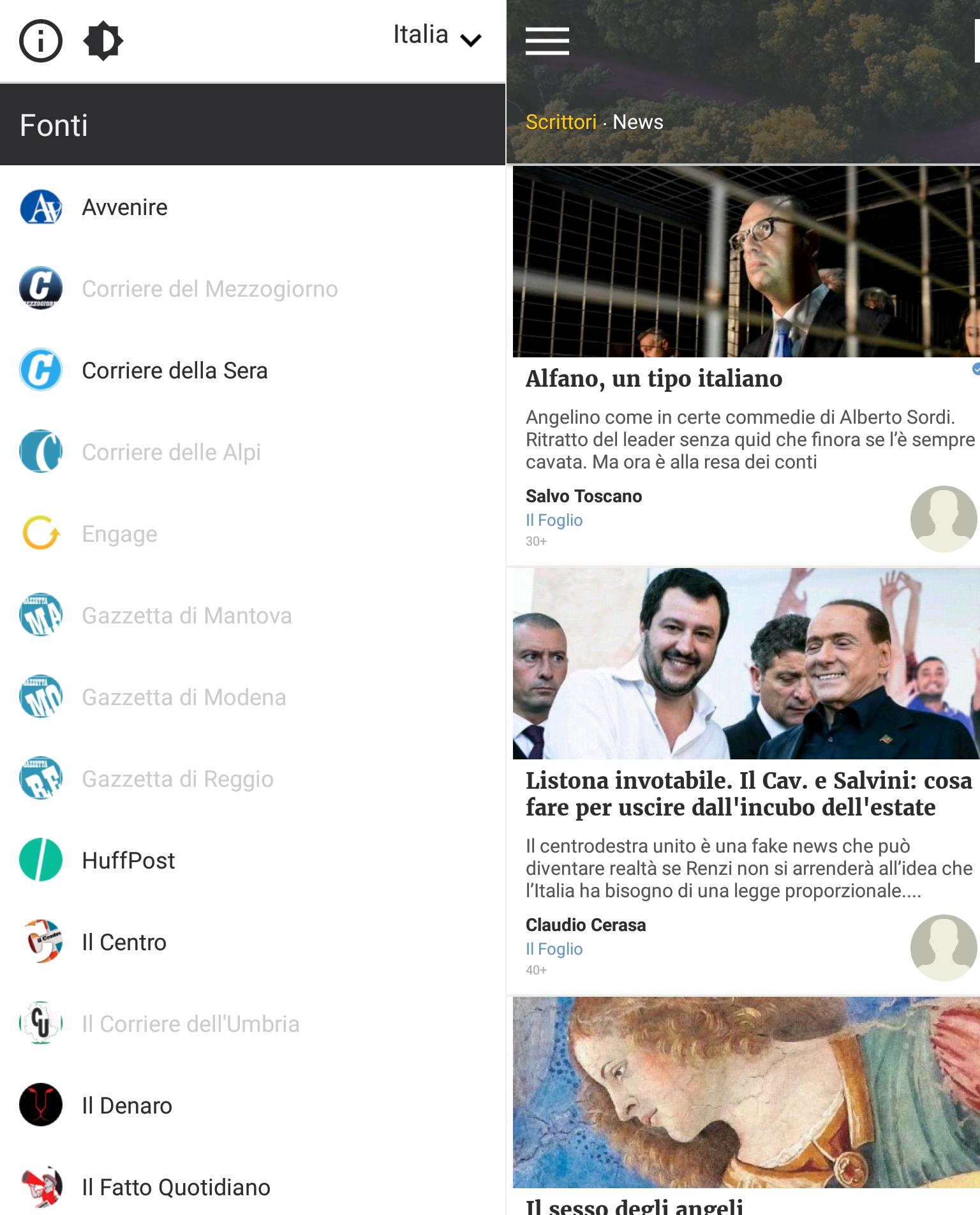Viewport: 980px width, 1215px height.
Task: Click the HuffPost logo icon
Action: tap(41, 860)
